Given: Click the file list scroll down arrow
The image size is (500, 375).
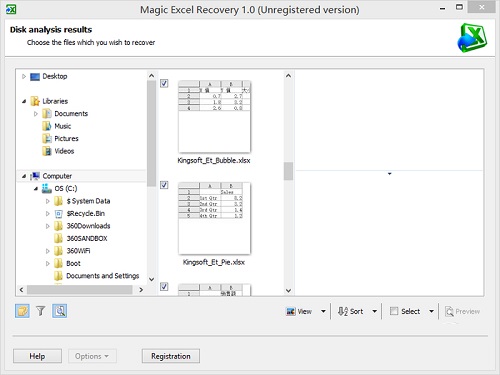Looking at the screenshot, I should point(288,291).
